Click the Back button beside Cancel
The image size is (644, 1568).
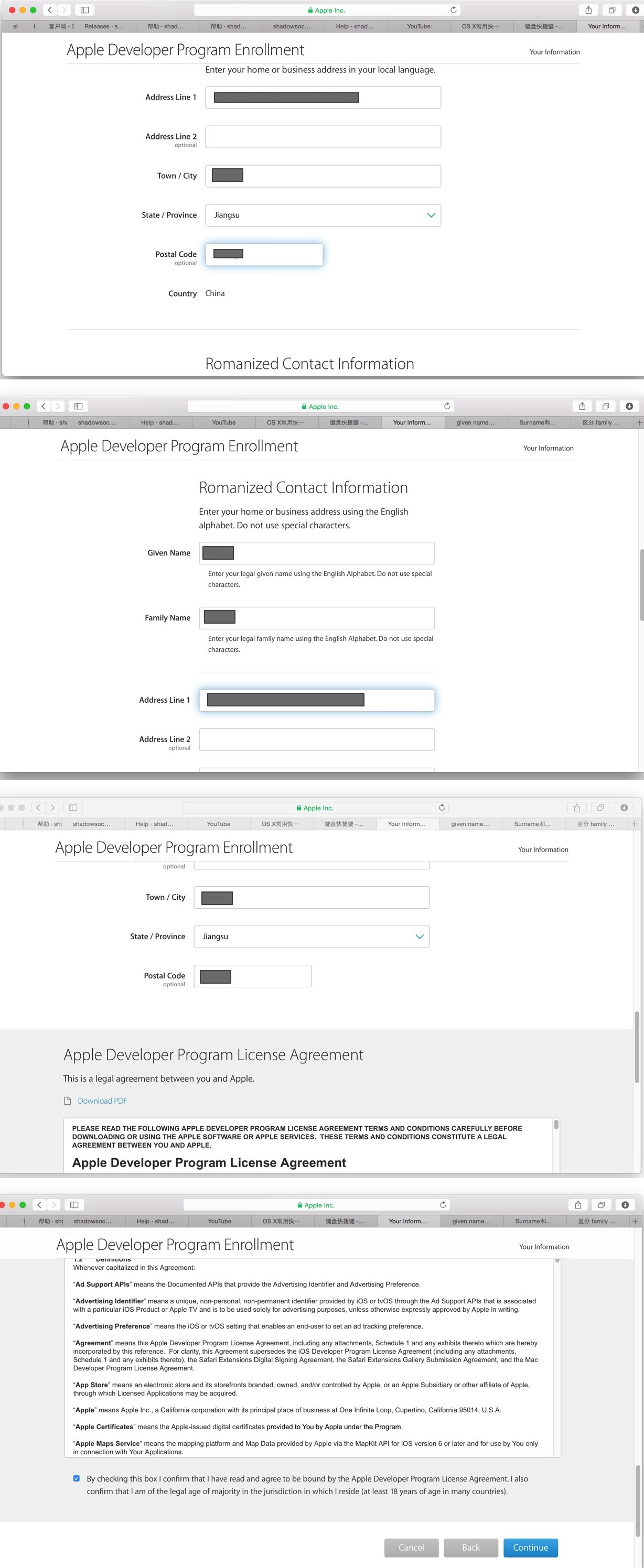pos(471,1548)
